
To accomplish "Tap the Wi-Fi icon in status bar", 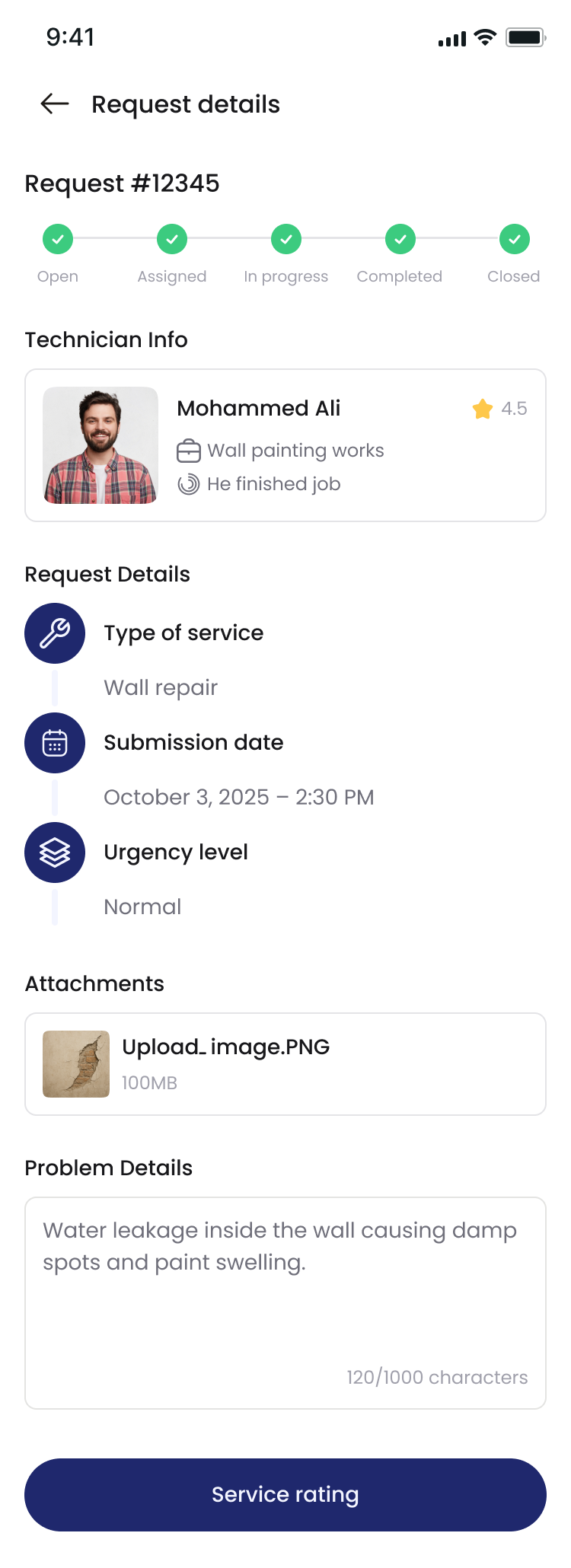I will point(484,37).
